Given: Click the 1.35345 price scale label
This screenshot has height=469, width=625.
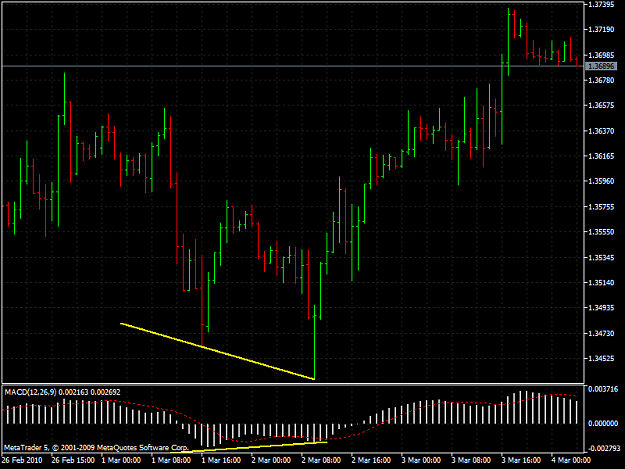Looking at the screenshot, I should click(x=601, y=257).
